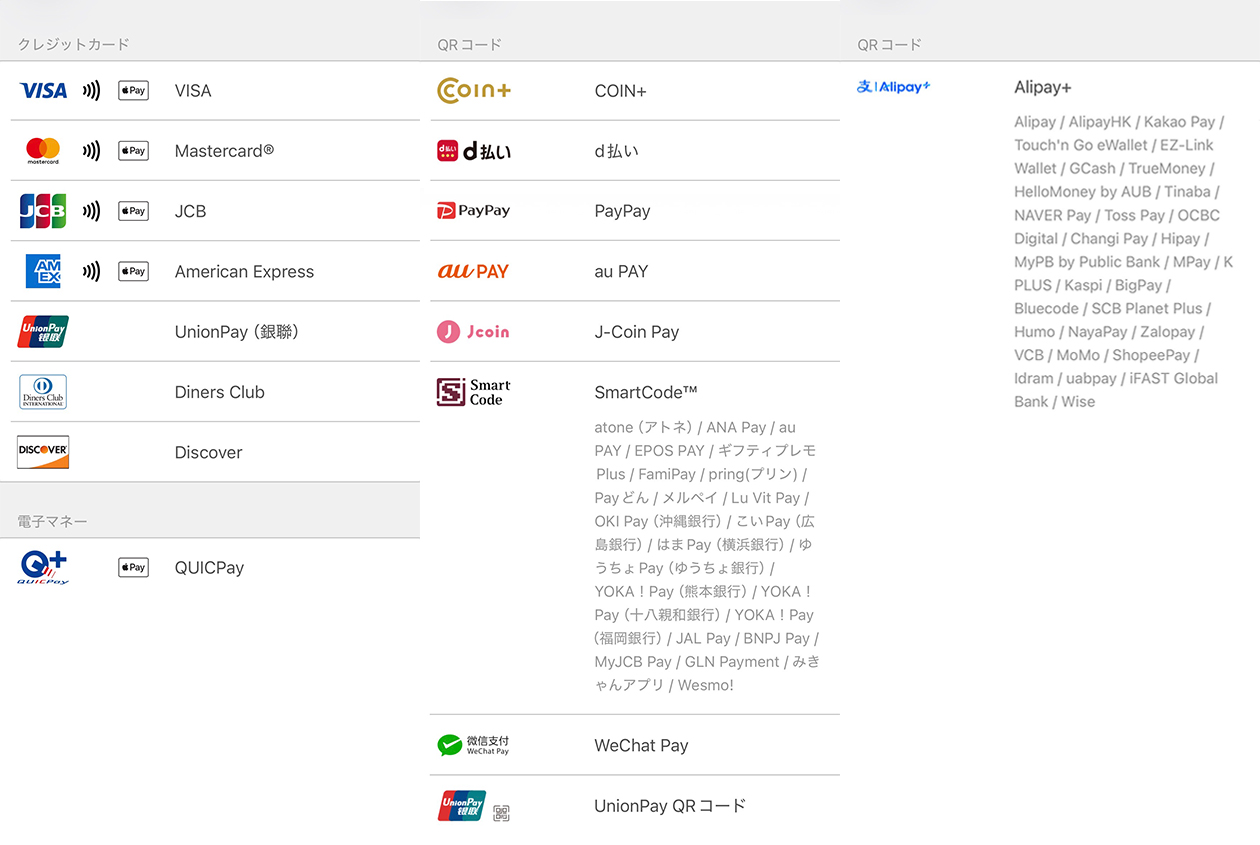Image resolution: width=1260 pixels, height=845 pixels.
Task: Click the QRコード header above Alipay+
Action: [890, 44]
